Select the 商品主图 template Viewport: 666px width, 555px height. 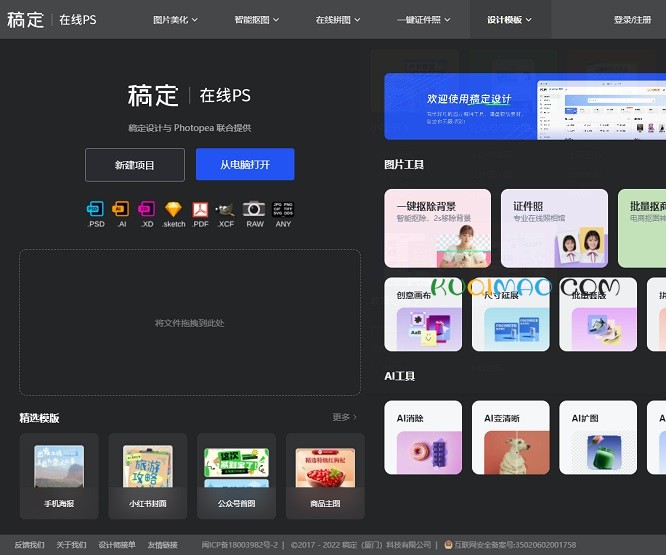tap(325, 476)
